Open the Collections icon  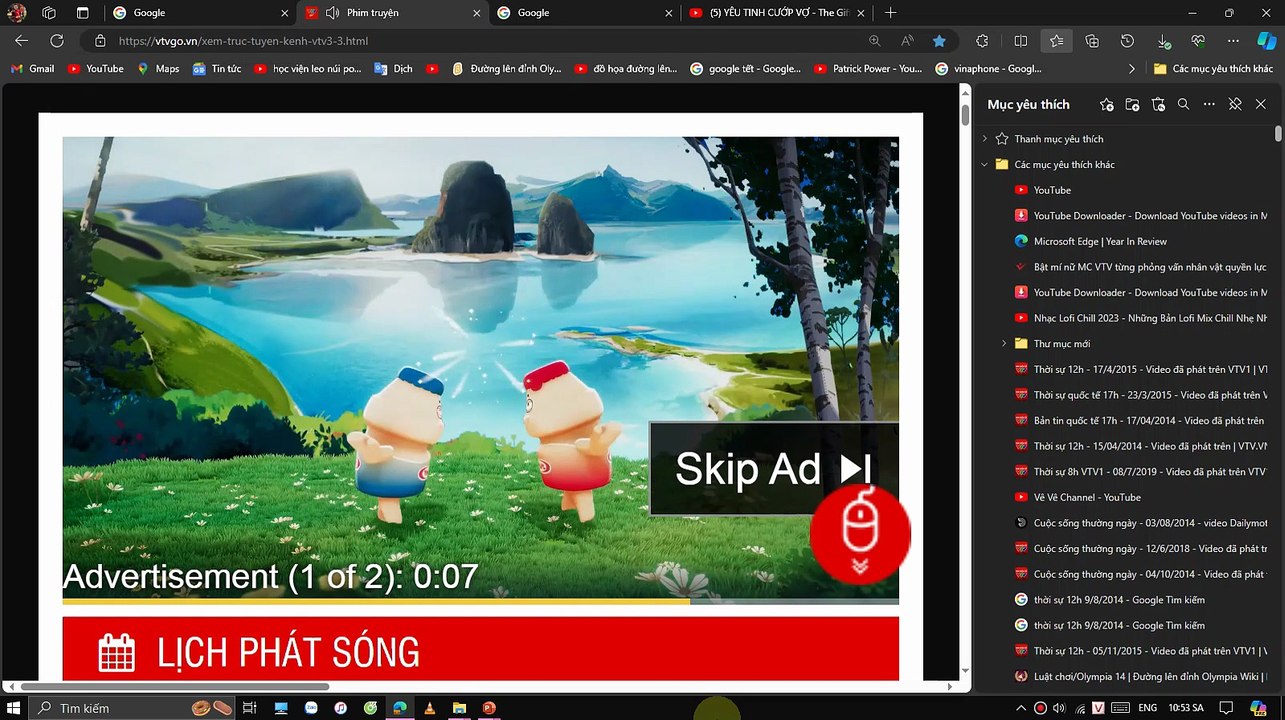pyautogui.click(x=1092, y=41)
